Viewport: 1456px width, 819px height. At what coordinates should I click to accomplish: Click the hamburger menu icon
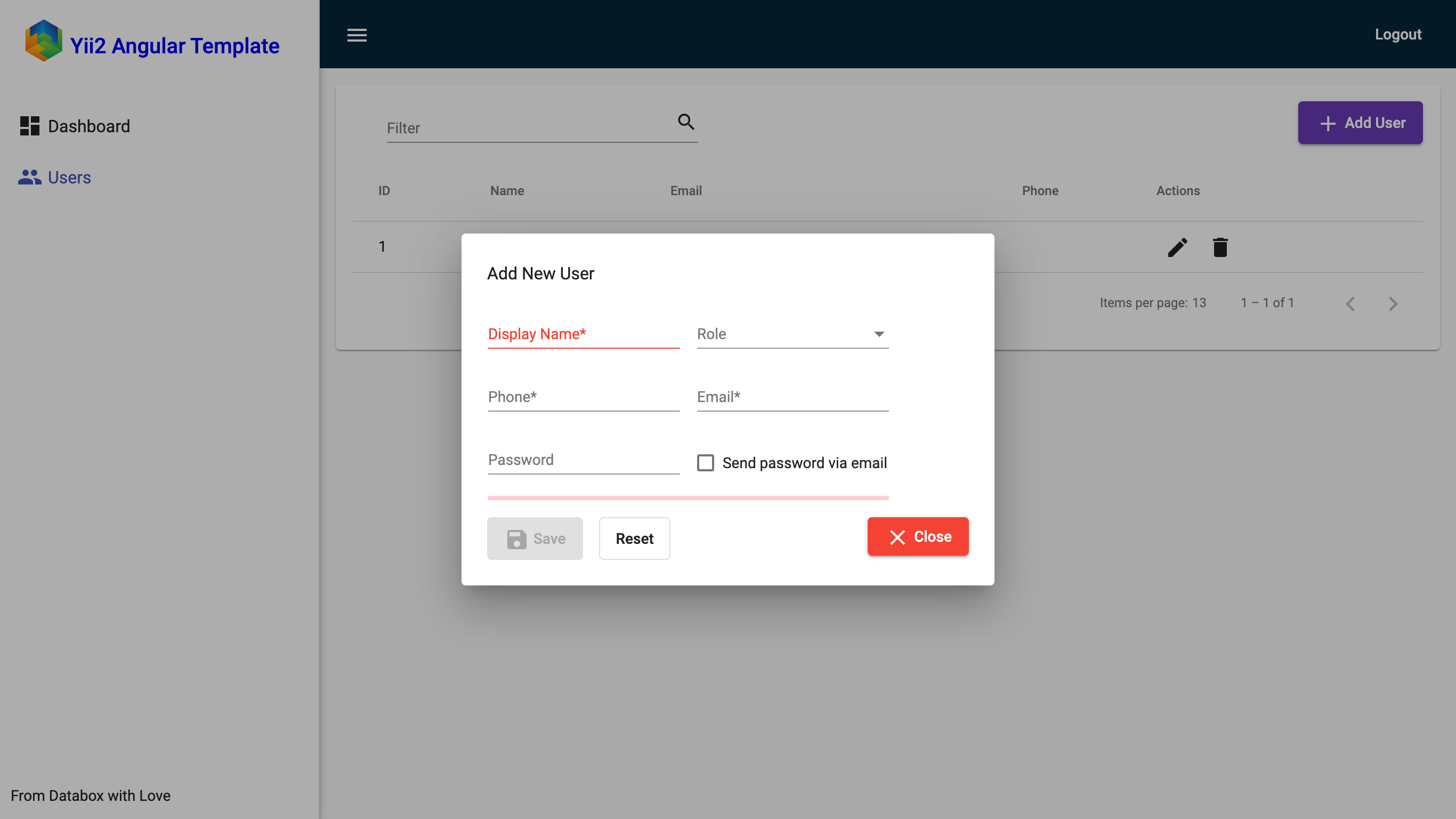point(357,35)
